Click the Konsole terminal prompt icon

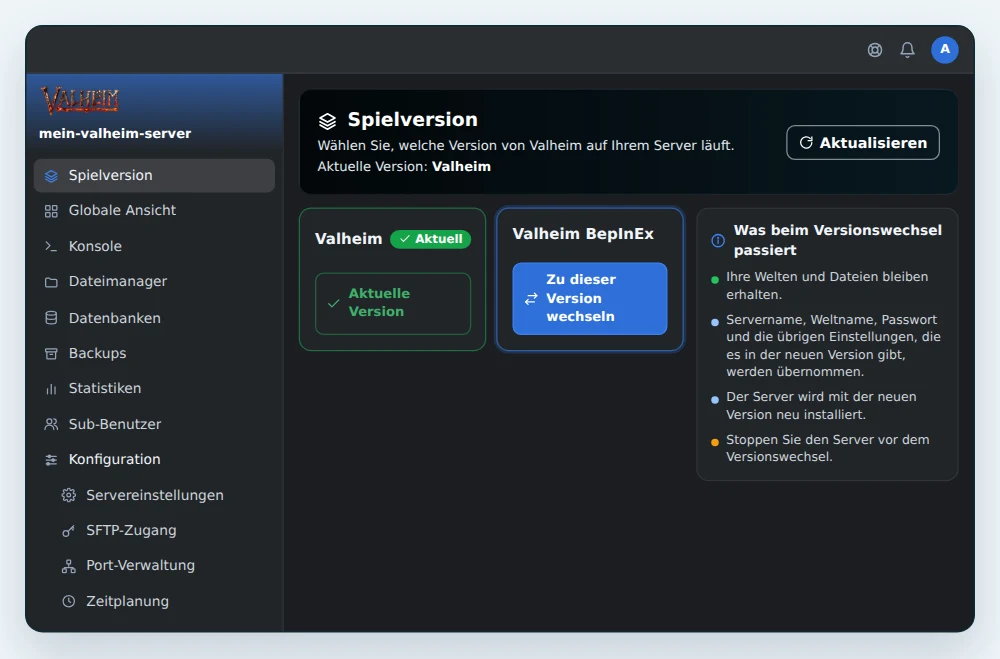pos(51,246)
